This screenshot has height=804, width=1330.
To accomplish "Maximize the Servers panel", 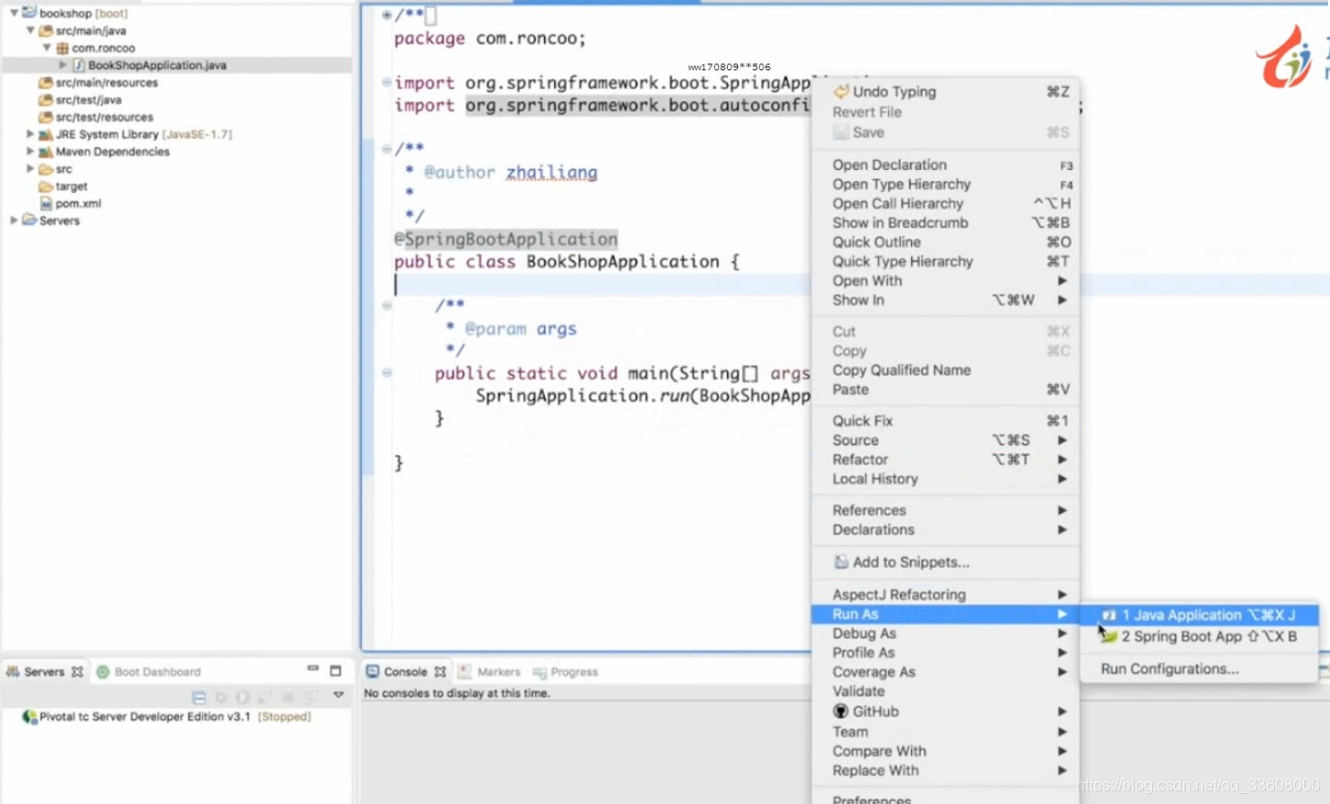I will click(x=336, y=670).
